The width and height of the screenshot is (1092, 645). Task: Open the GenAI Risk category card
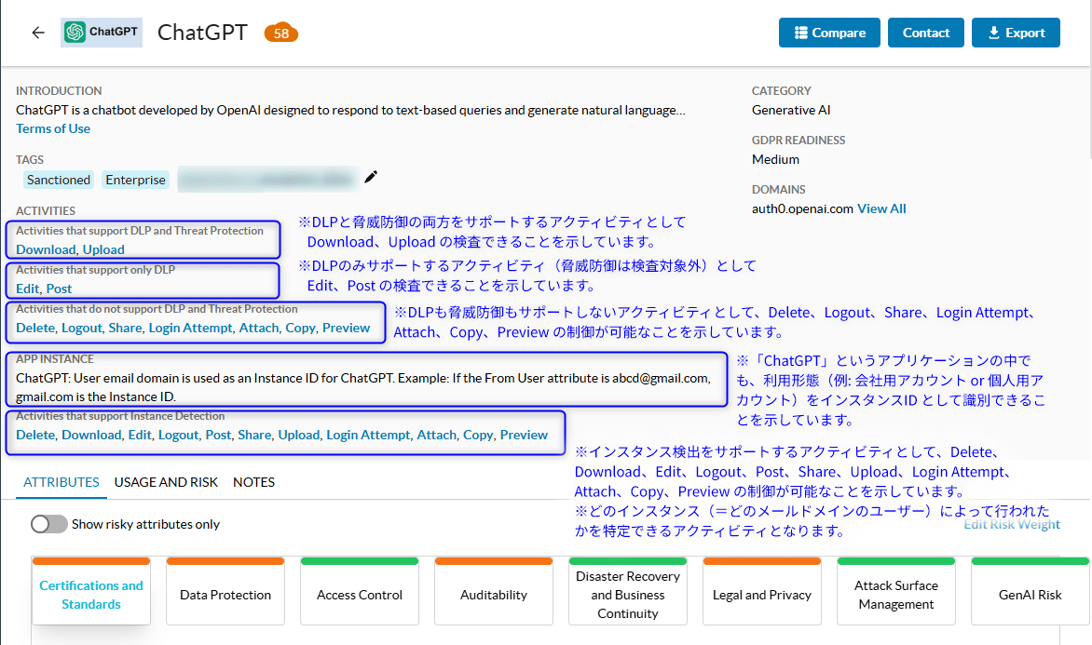point(1030,594)
